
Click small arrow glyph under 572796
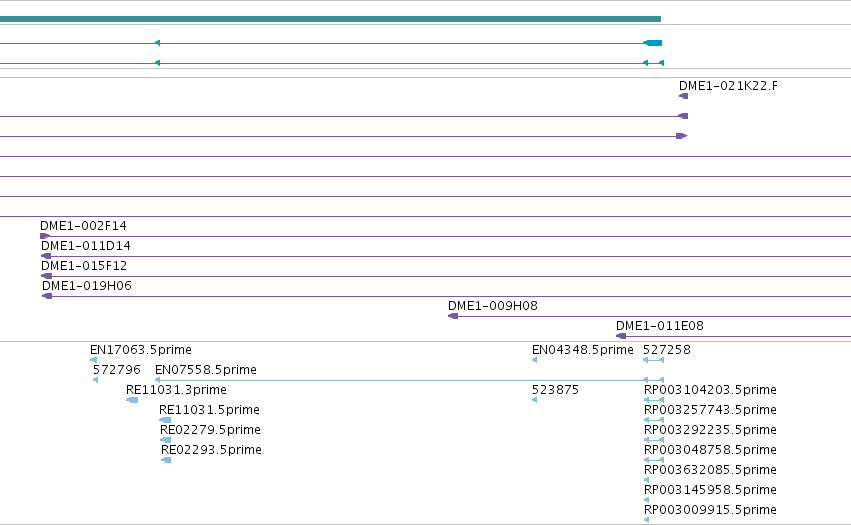[96, 380]
